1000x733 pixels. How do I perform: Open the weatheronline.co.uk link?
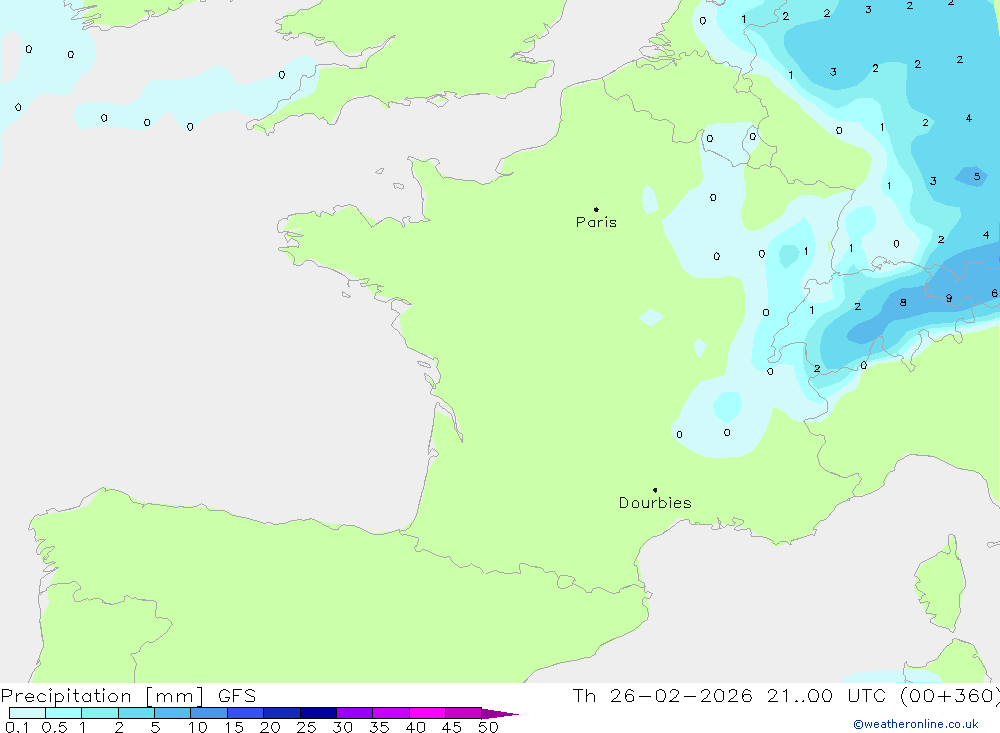pos(916,724)
